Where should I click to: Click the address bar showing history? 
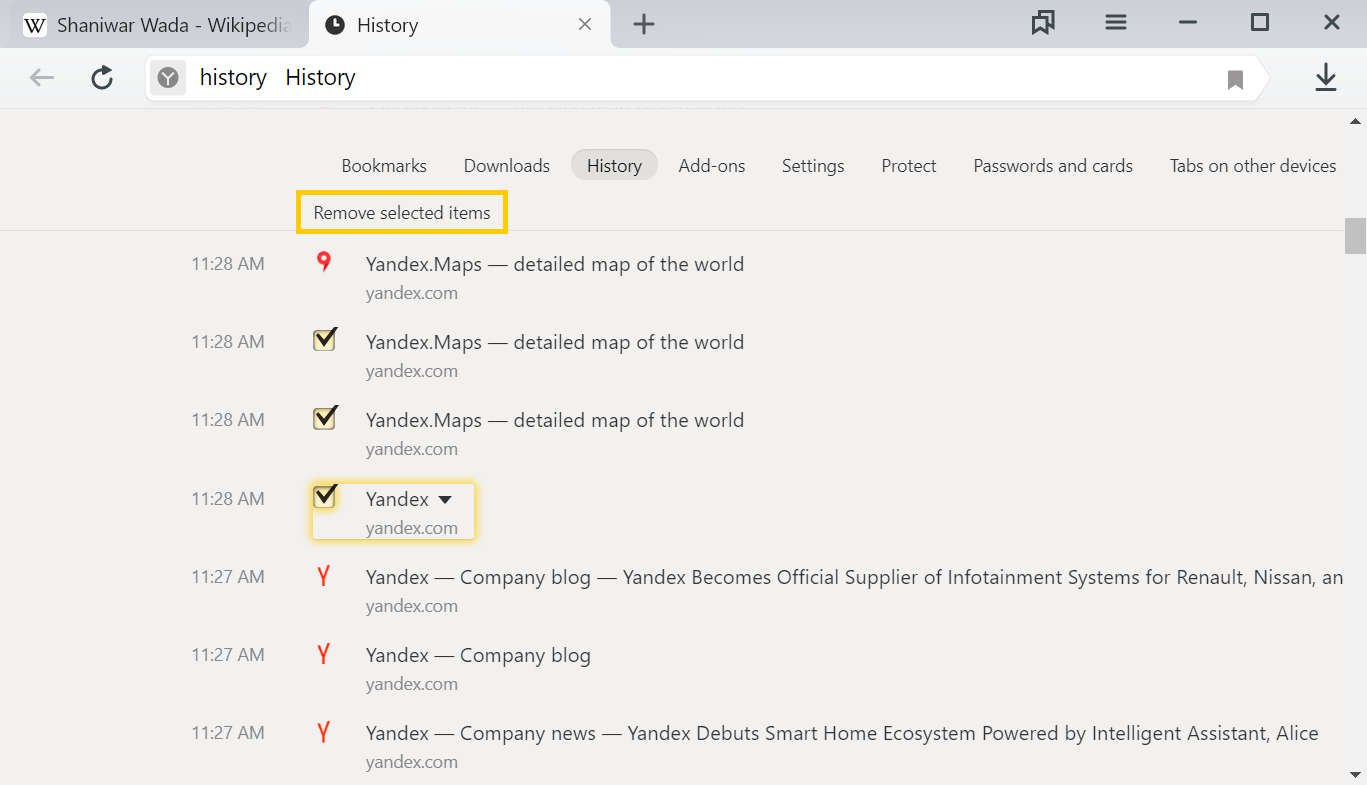point(705,78)
